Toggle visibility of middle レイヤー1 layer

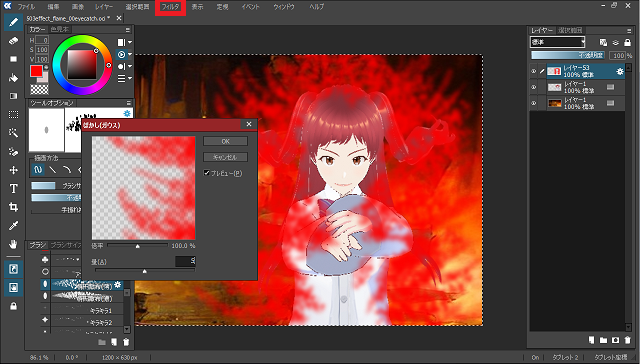[x=533, y=87]
